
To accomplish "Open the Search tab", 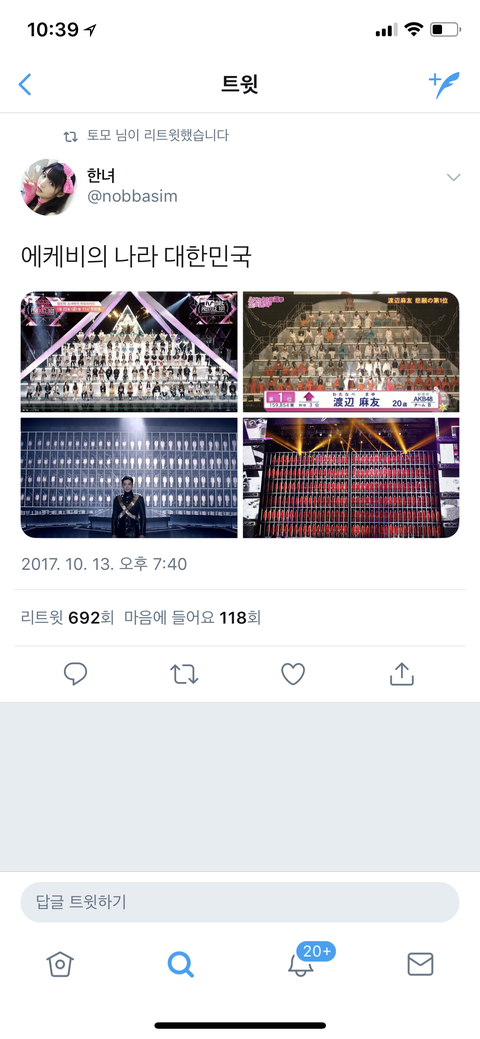I will pos(180,964).
